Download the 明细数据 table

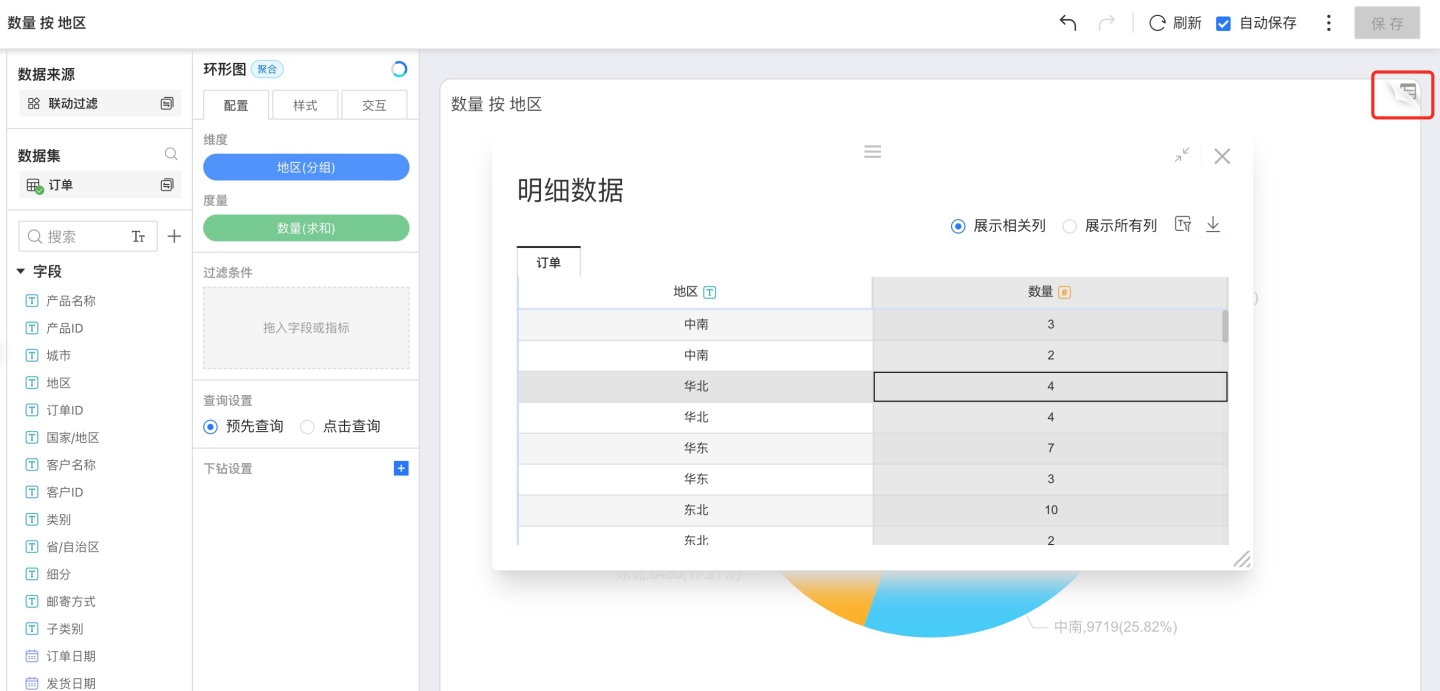[x=1213, y=225]
